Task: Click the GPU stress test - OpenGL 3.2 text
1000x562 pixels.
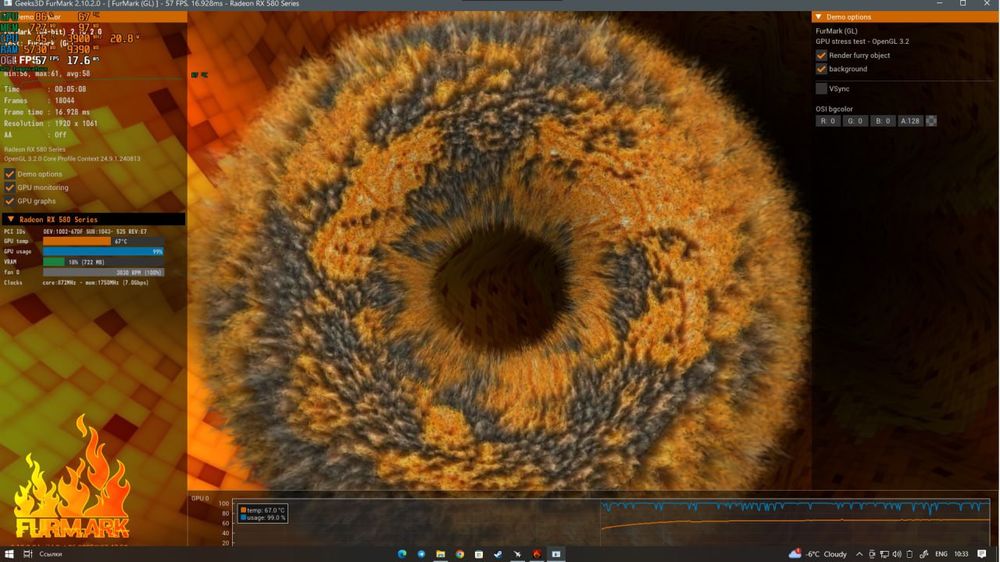Action: 862,41
